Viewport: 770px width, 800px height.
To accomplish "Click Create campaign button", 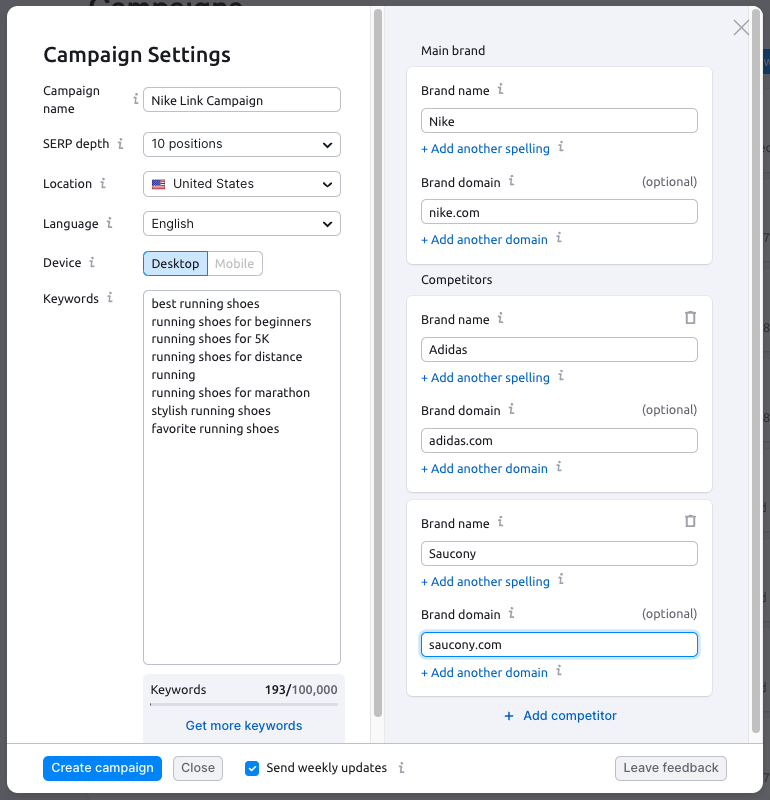I will click(x=103, y=768).
